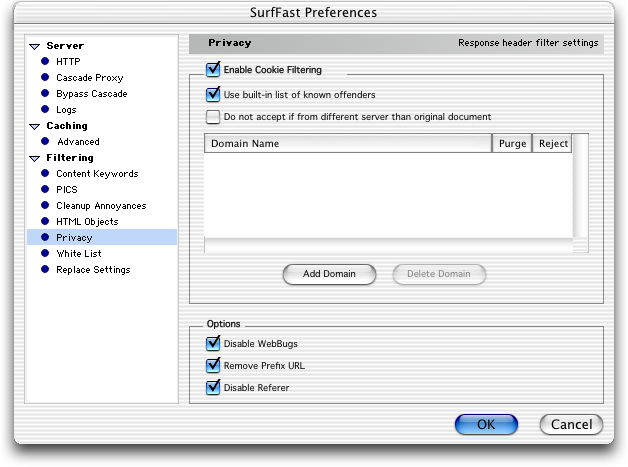The height and width of the screenshot is (467, 628).
Task: Collapse the Server section triangle
Action: [34, 46]
